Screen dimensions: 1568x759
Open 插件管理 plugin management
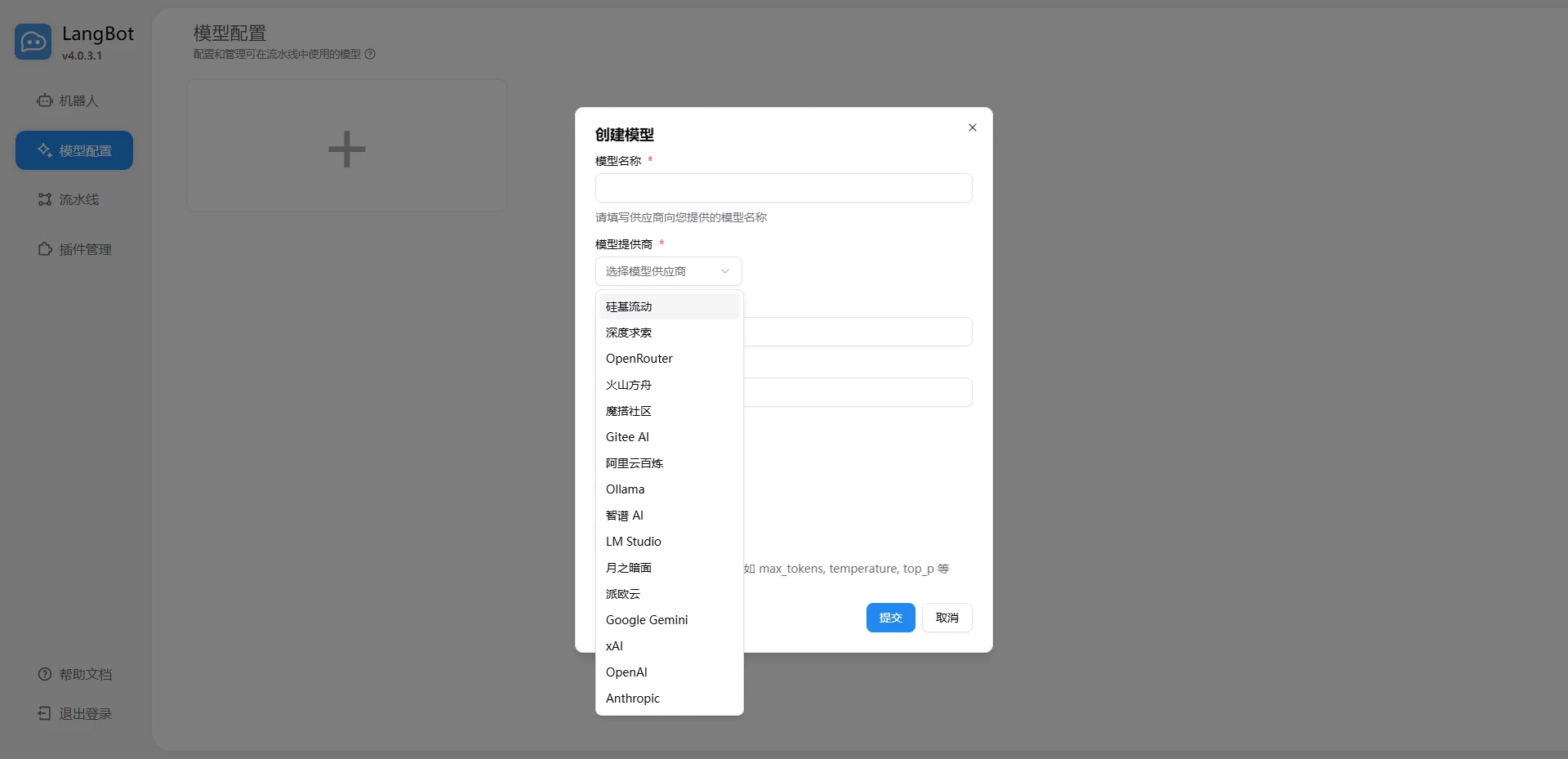(x=74, y=249)
